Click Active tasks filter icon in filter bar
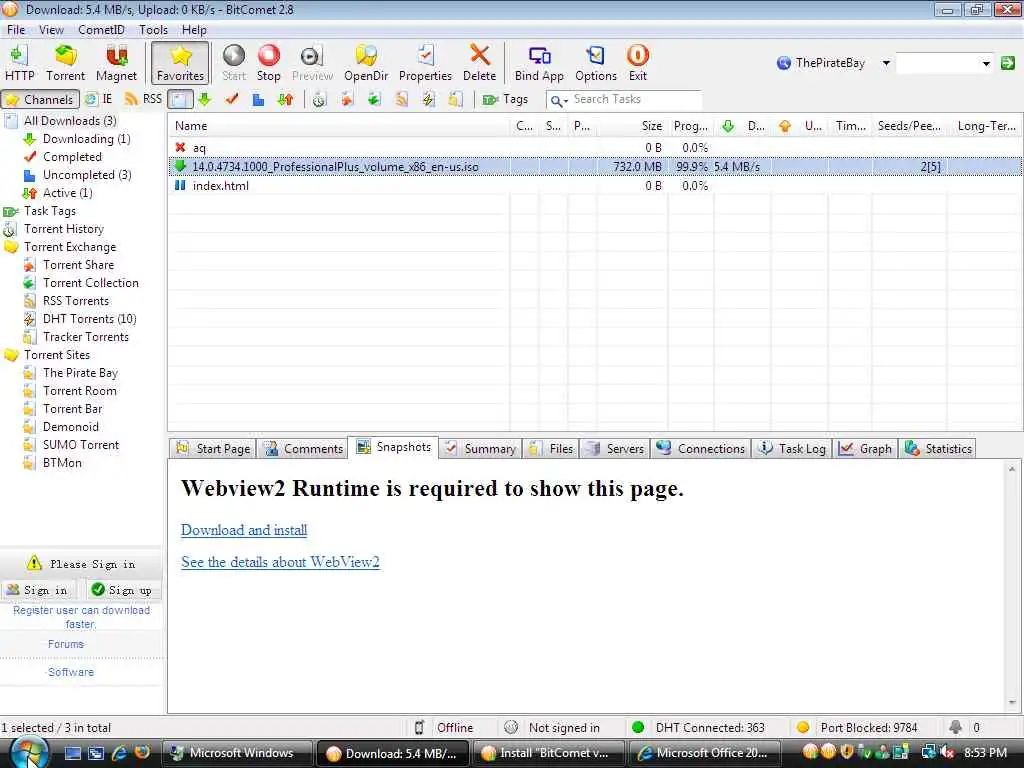The image size is (1024, 768). 285,99
